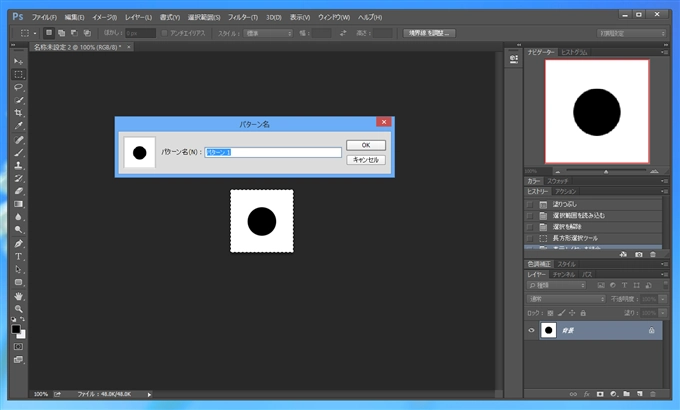Image resolution: width=680 pixels, height=410 pixels.
Task: Select the Dodge tool
Action: tap(18, 230)
